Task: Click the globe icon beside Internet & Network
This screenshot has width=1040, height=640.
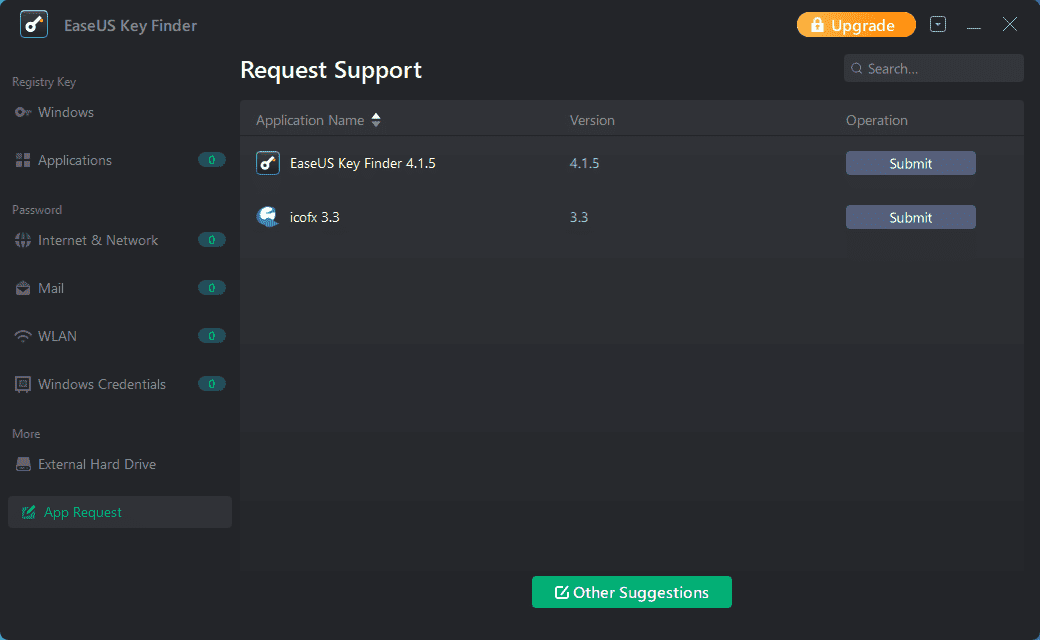Action: click(x=23, y=240)
